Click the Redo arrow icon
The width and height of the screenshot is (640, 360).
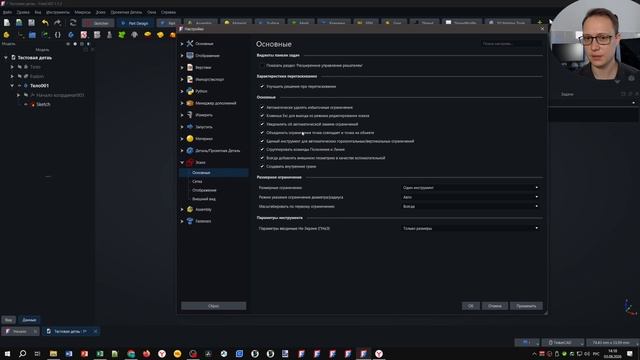click(x=58, y=23)
